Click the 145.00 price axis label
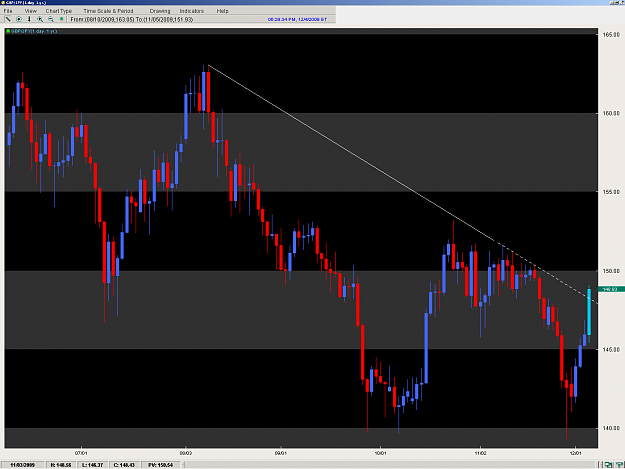Screen dimensions: 625x469 pos(611,349)
